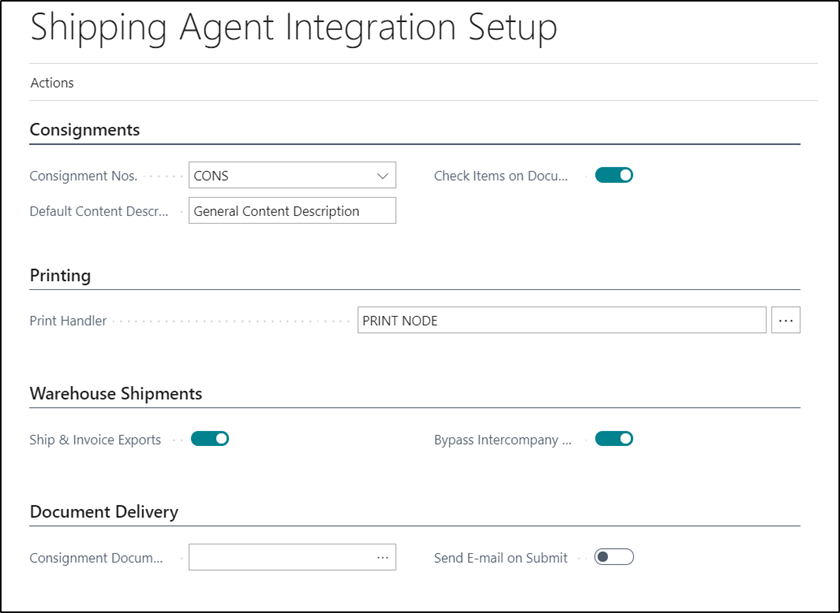Screen dimensions: 840x613
Task: Collapse the Warehouse Shipments section header
Action: (x=116, y=394)
